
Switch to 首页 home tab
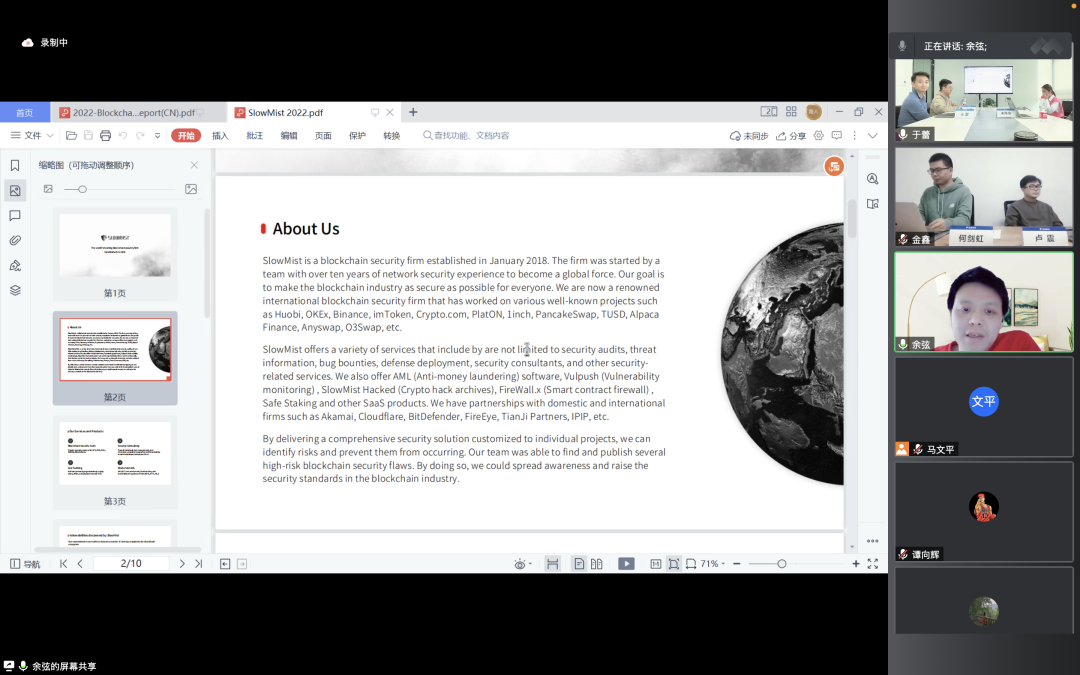coord(25,112)
